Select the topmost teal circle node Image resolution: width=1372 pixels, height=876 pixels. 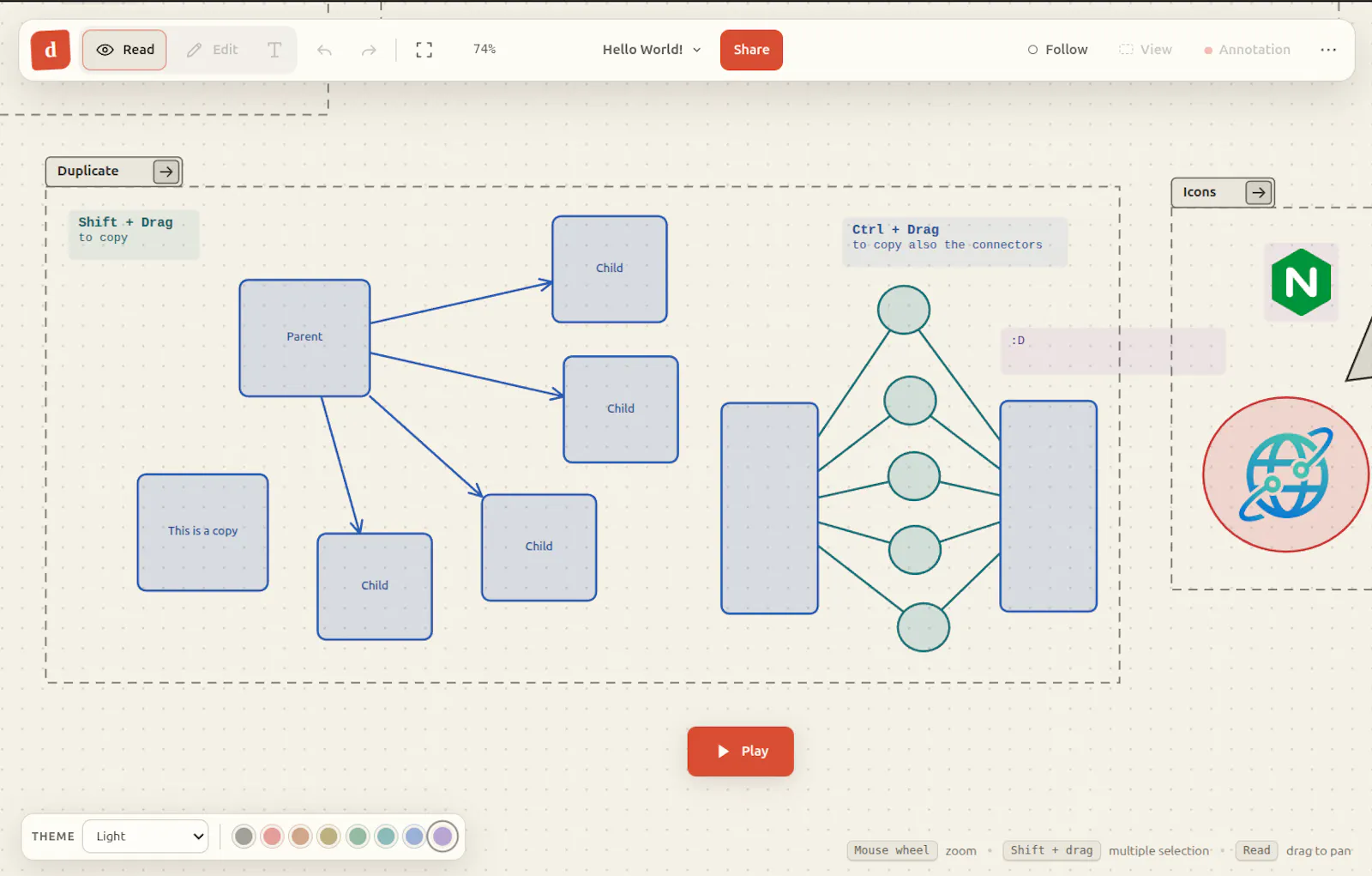click(903, 310)
